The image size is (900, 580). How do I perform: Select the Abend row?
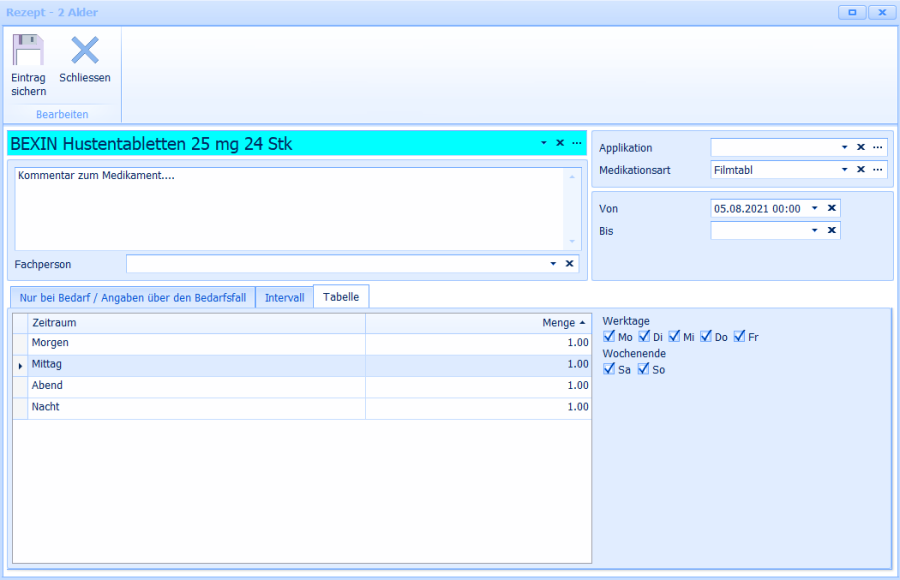(302, 386)
